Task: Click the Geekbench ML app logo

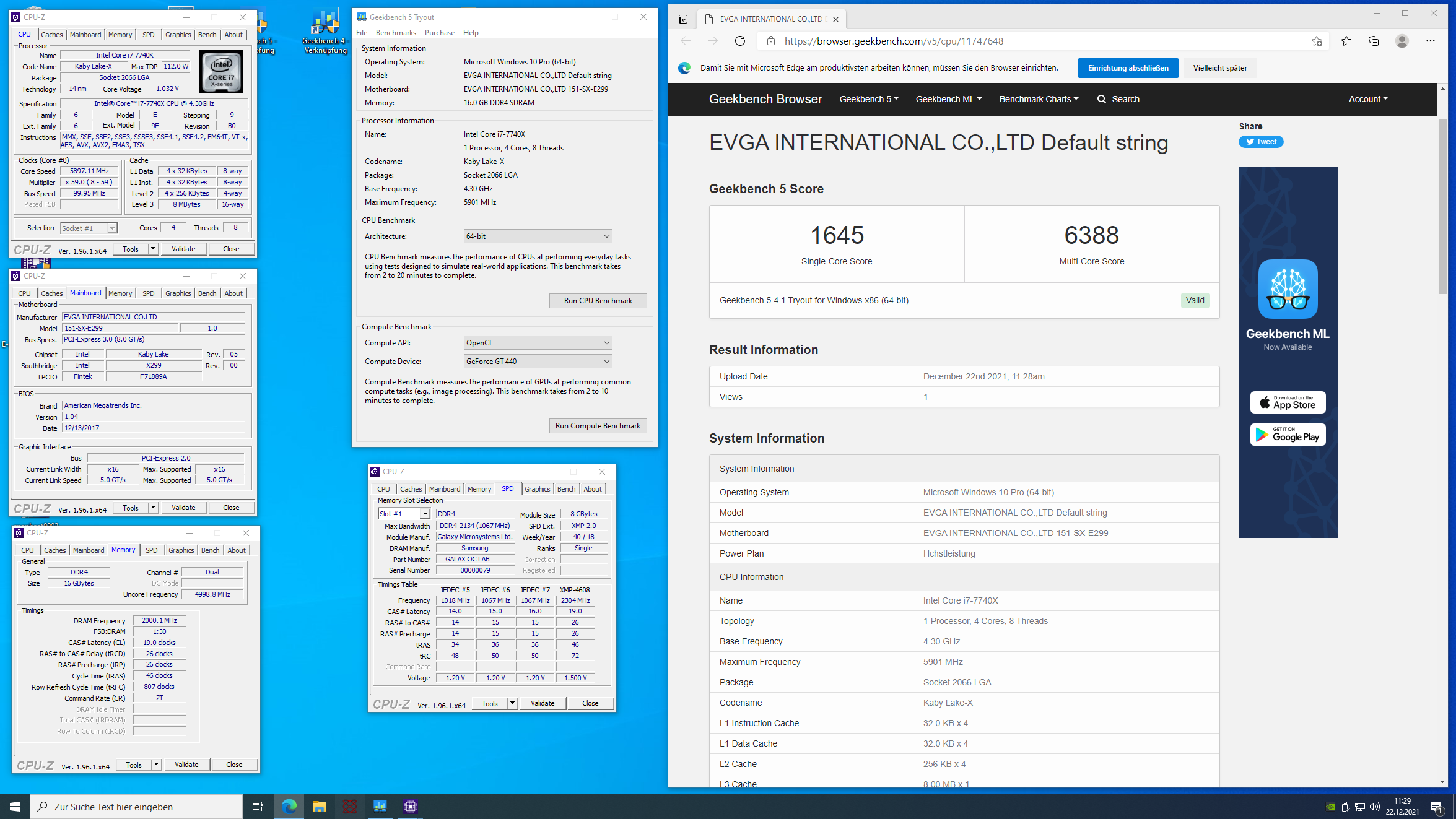Action: [1288, 288]
